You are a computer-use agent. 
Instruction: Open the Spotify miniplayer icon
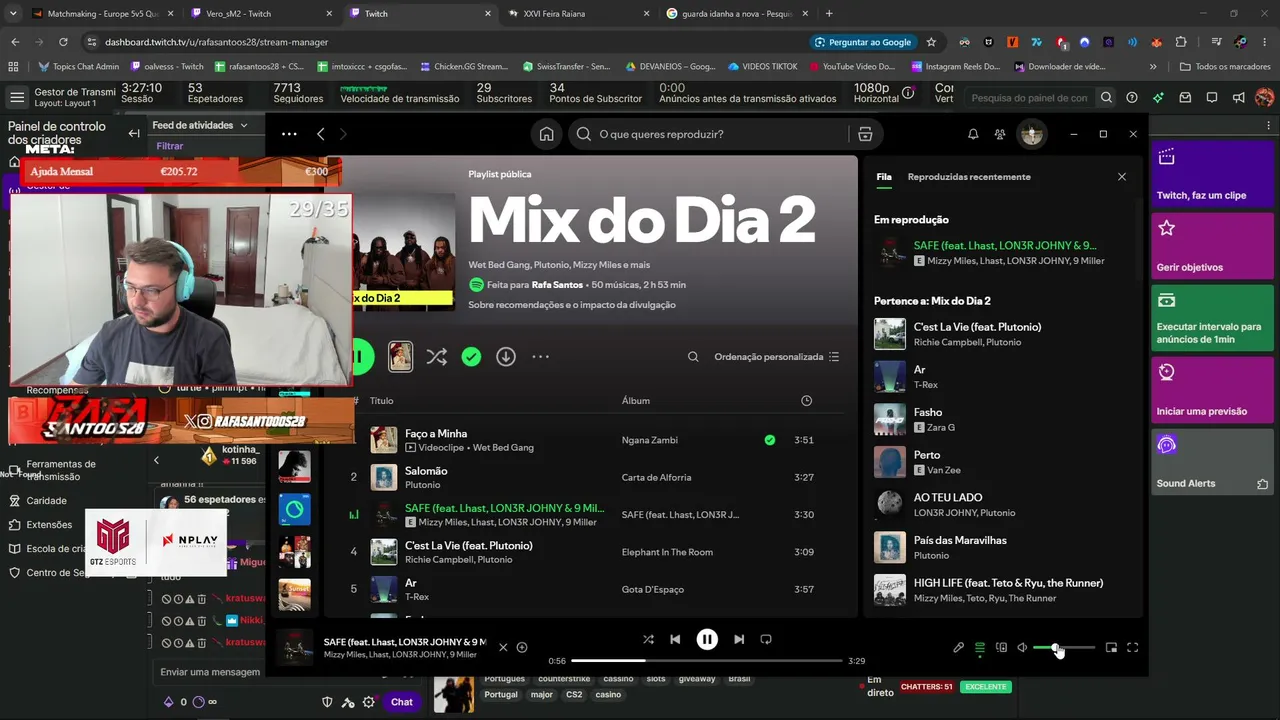point(1111,648)
